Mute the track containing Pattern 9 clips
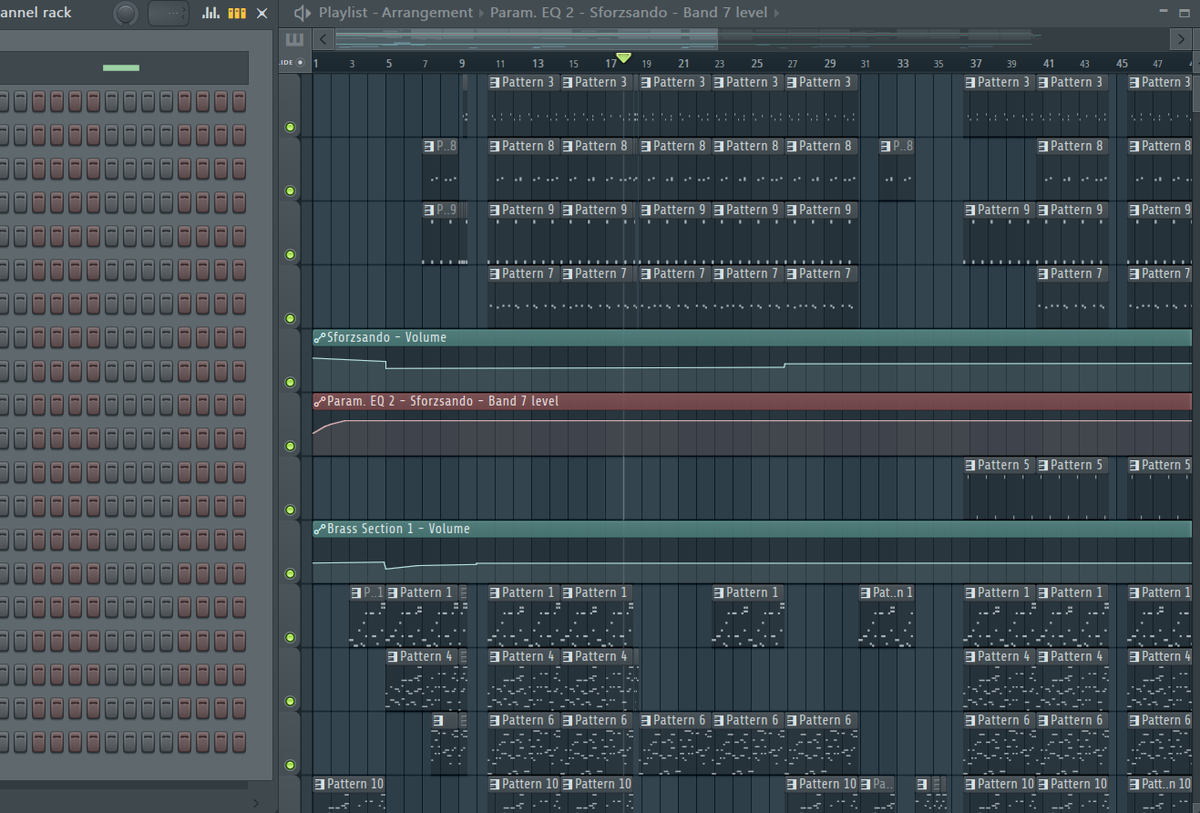The image size is (1200, 813). coord(290,255)
